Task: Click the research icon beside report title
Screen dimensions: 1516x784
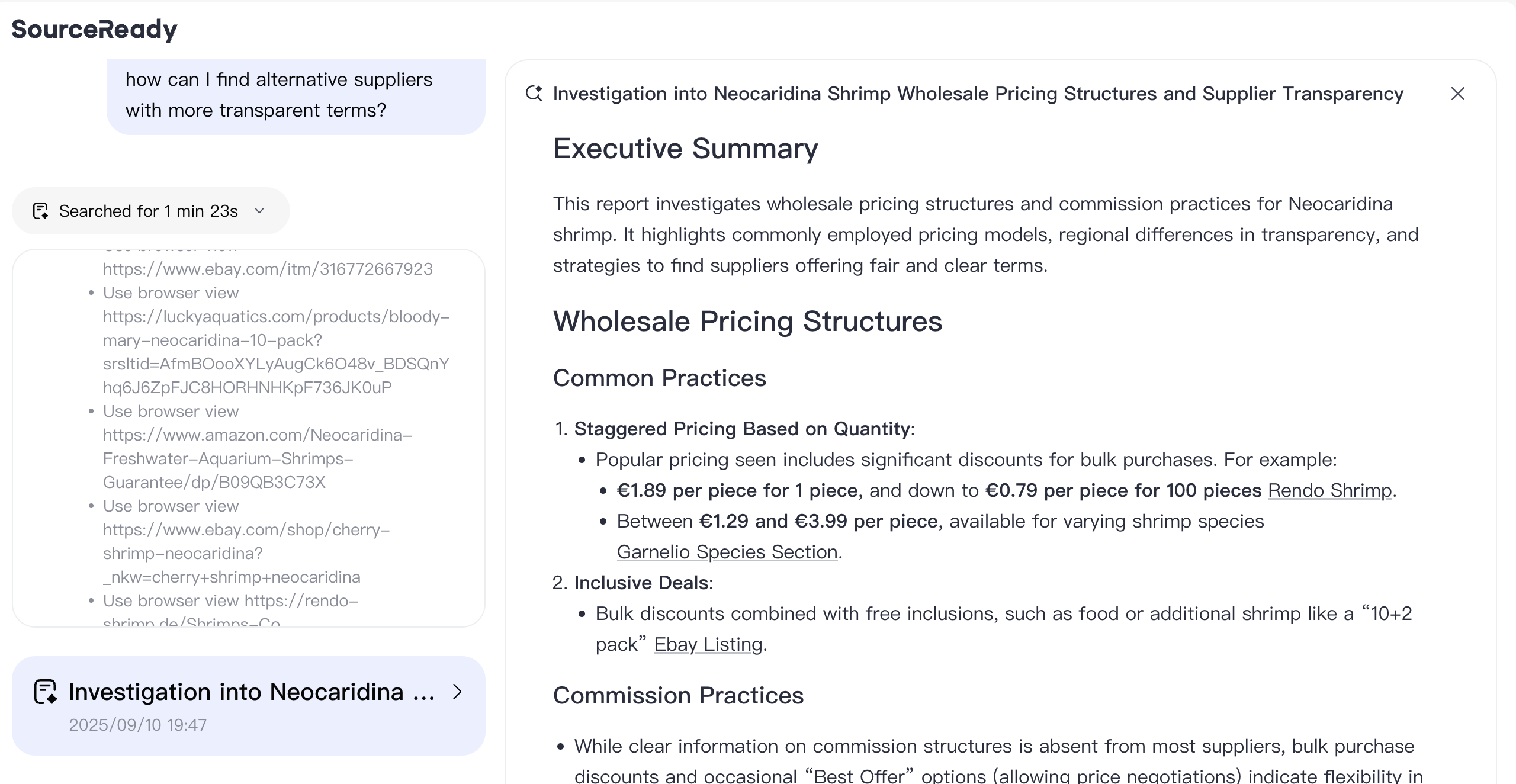Action: pos(534,94)
